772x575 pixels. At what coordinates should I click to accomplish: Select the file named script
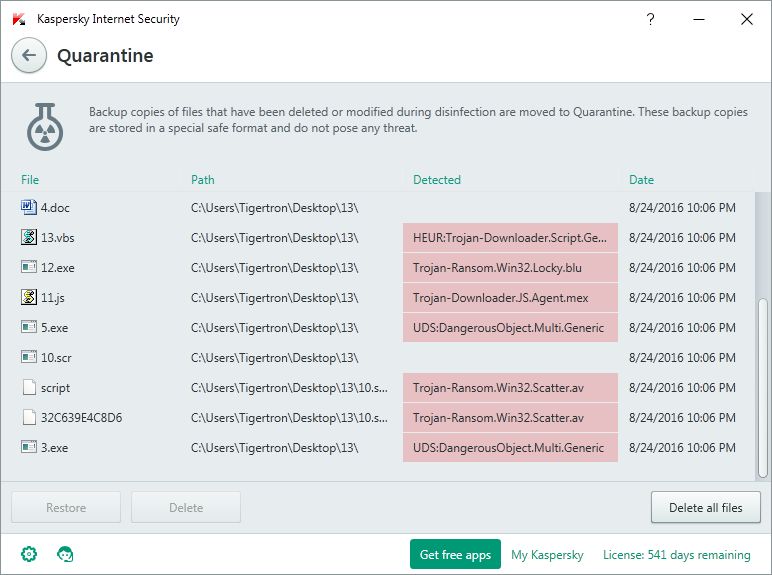pyautogui.click(x=55, y=388)
